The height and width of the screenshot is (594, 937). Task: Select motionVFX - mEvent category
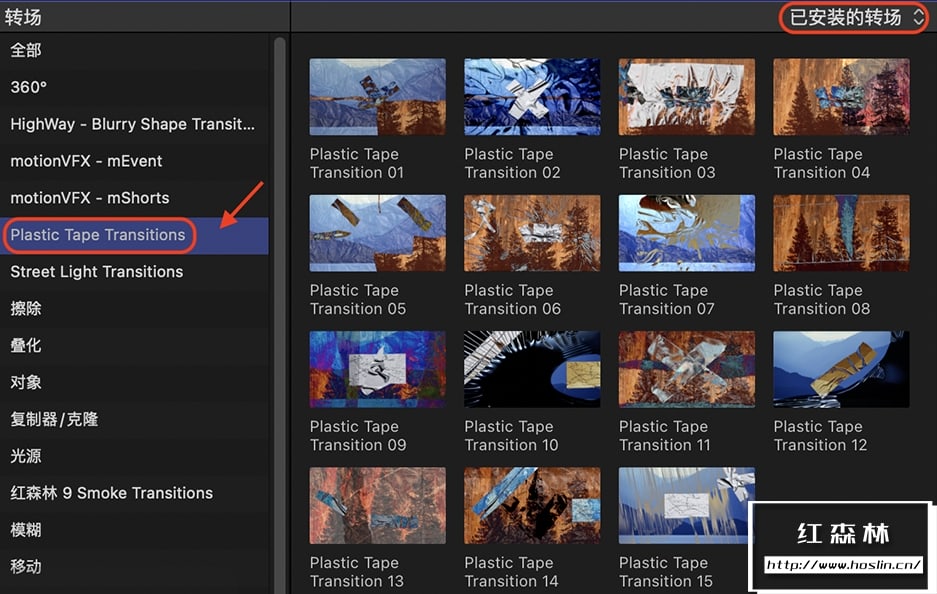[x=134, y=161]
